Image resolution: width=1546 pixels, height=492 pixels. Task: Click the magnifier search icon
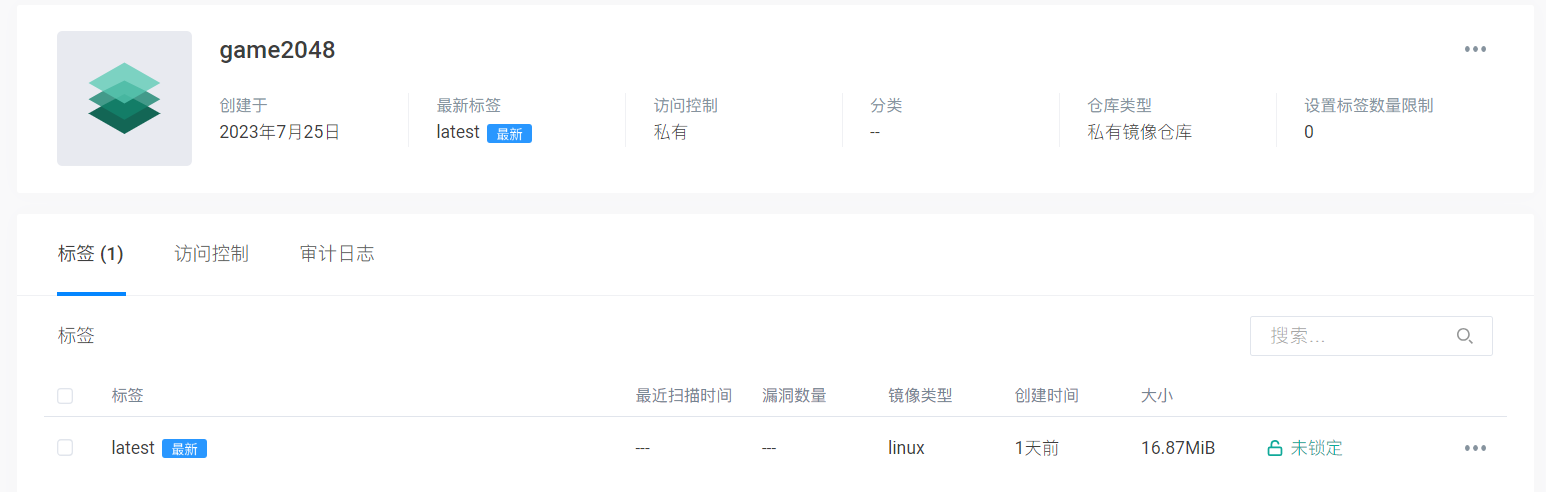point(1464,336)
